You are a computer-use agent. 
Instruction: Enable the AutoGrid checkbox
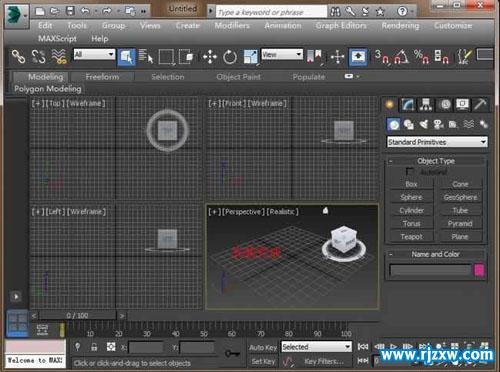pyautogui.click(x=409, y=172)
